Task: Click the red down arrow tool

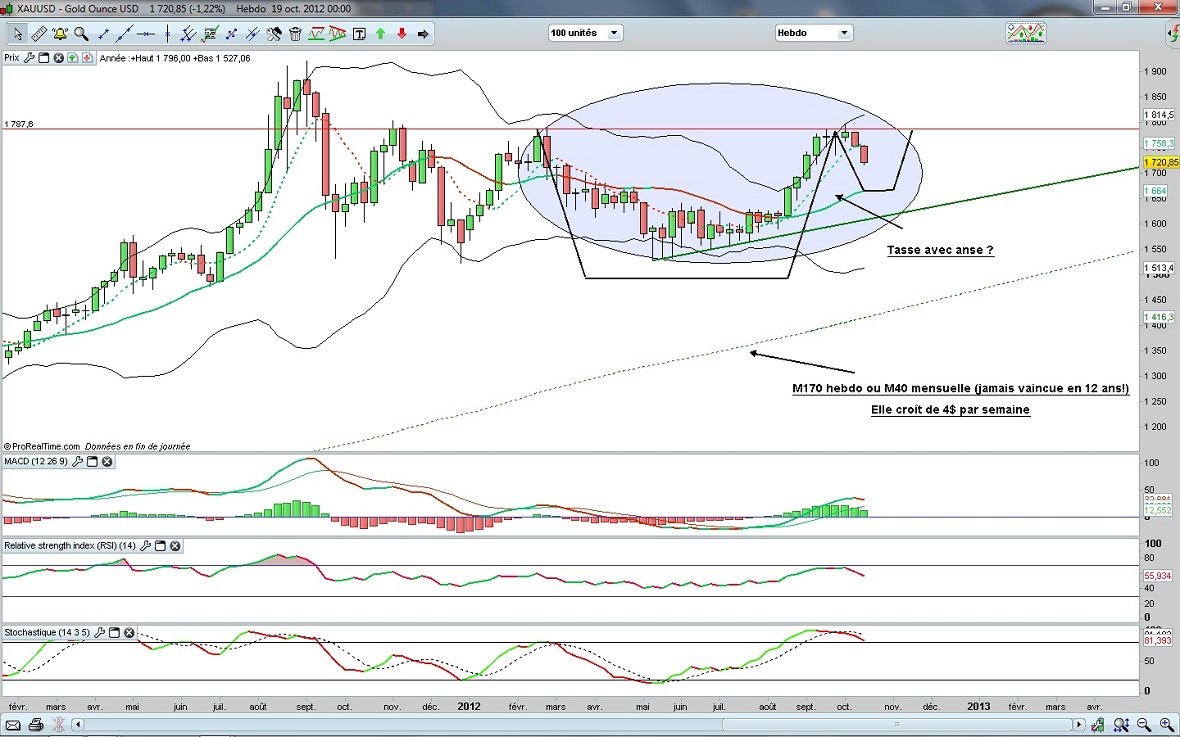Action: coord(402,34)
